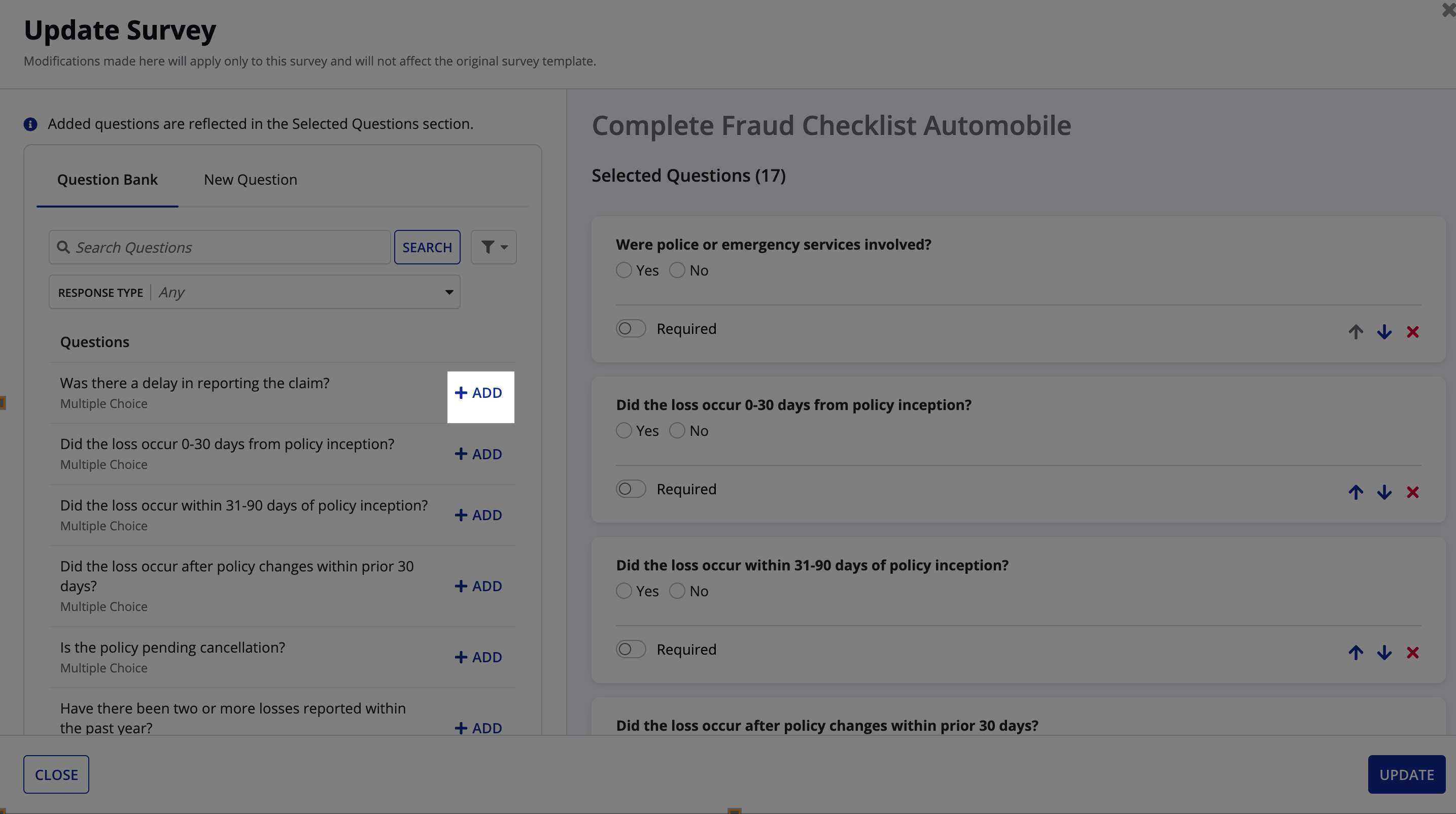Move up arrow for police question card

point(1356,332)
